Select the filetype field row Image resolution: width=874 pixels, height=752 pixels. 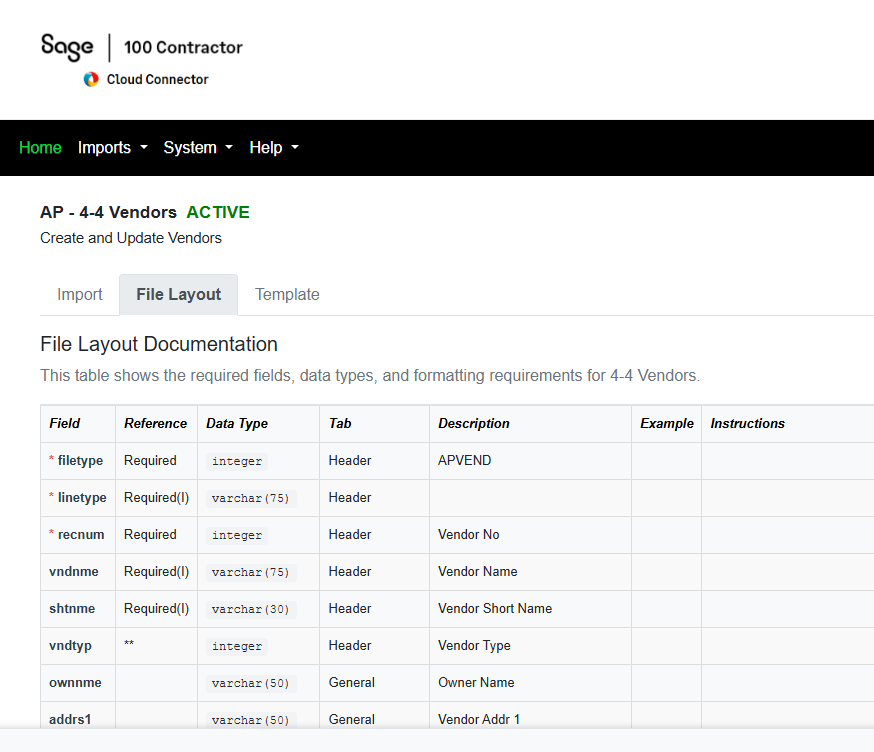(x=80, y=460)
